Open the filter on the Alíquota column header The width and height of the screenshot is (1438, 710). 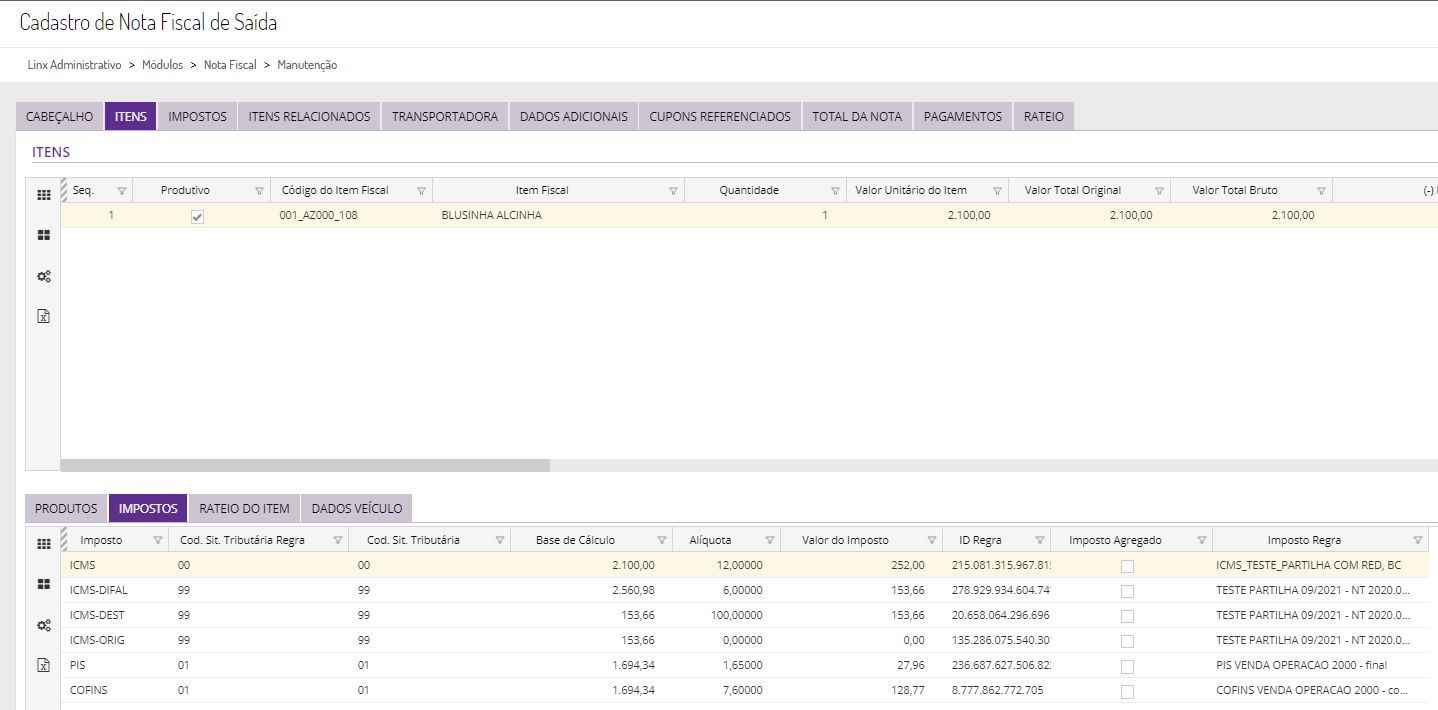click(x=769, y=540)
